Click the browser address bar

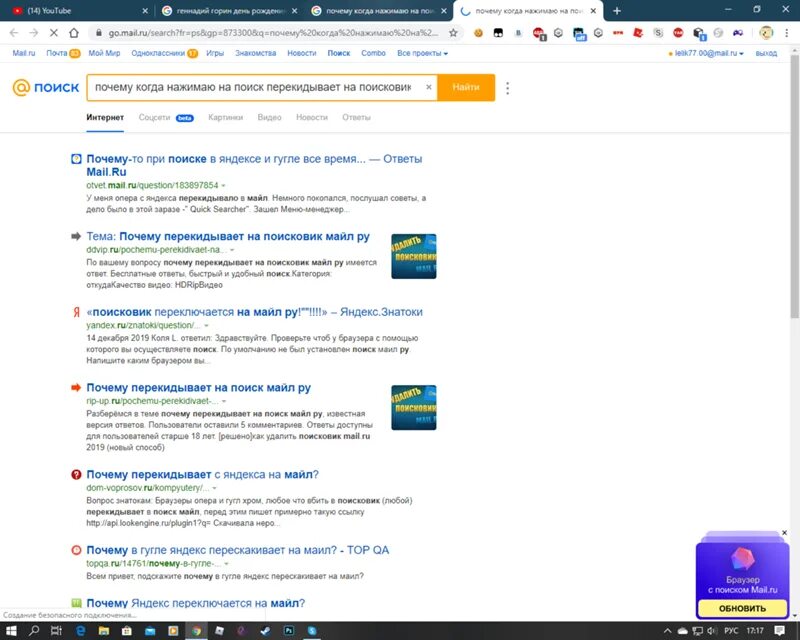click(x=273, y=33)
